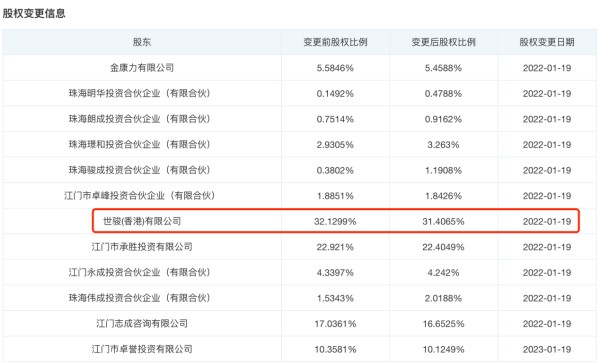The height and width of the screenshot is (364, 600).
Task: Select 珠海朗成投资合伙企业 row name
Action: 139,119
